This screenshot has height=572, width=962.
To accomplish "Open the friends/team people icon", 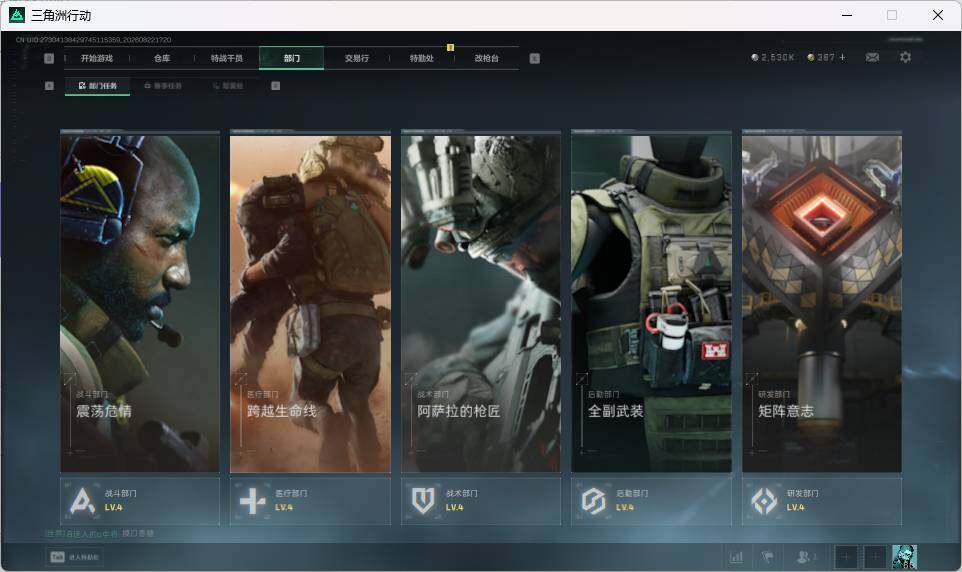I will (x=805, y=557).
